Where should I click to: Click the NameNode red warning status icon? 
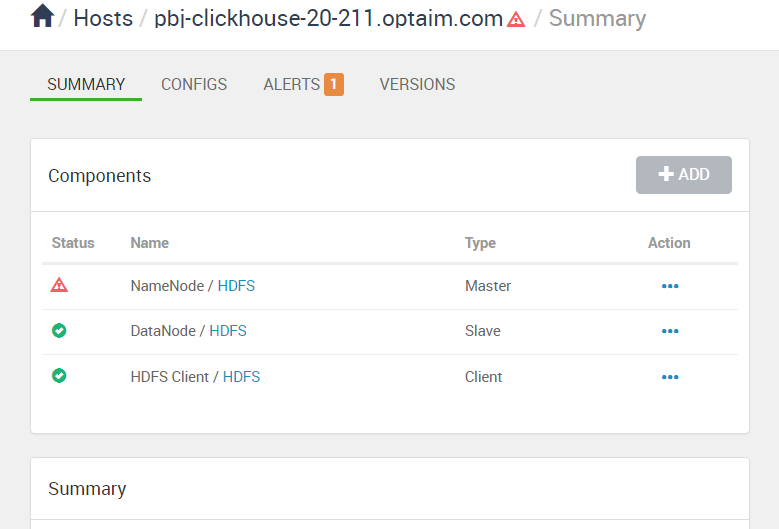(59, 285)
